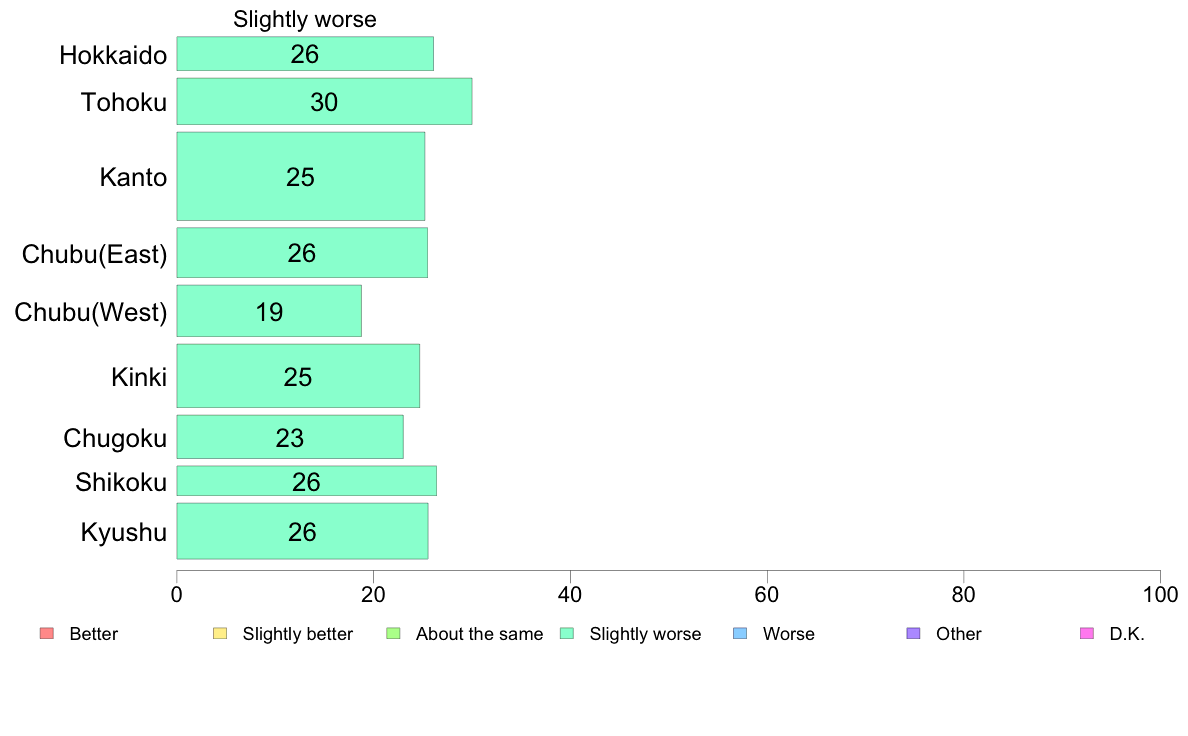Click the 100 axis tick label
1188x736 pixels.
pyautogui.click(x=1160, y=595)
